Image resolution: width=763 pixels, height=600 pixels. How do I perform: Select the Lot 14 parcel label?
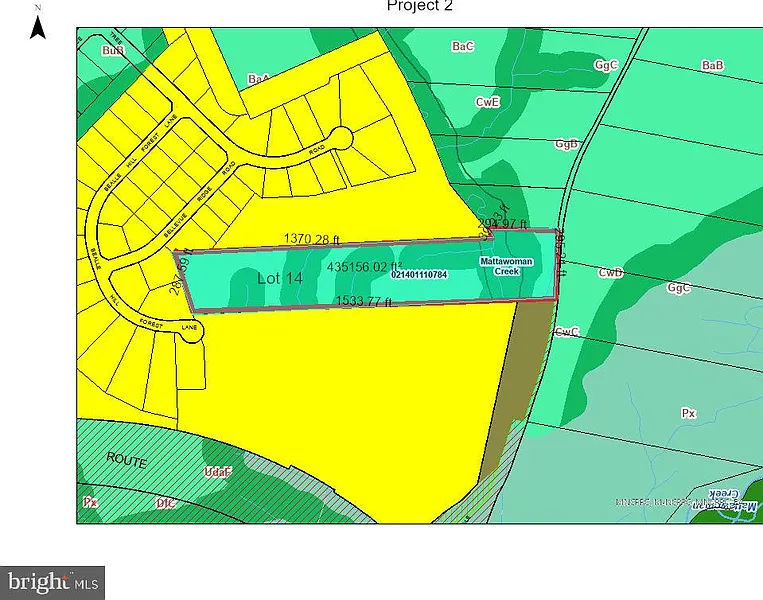click(279, 279)
